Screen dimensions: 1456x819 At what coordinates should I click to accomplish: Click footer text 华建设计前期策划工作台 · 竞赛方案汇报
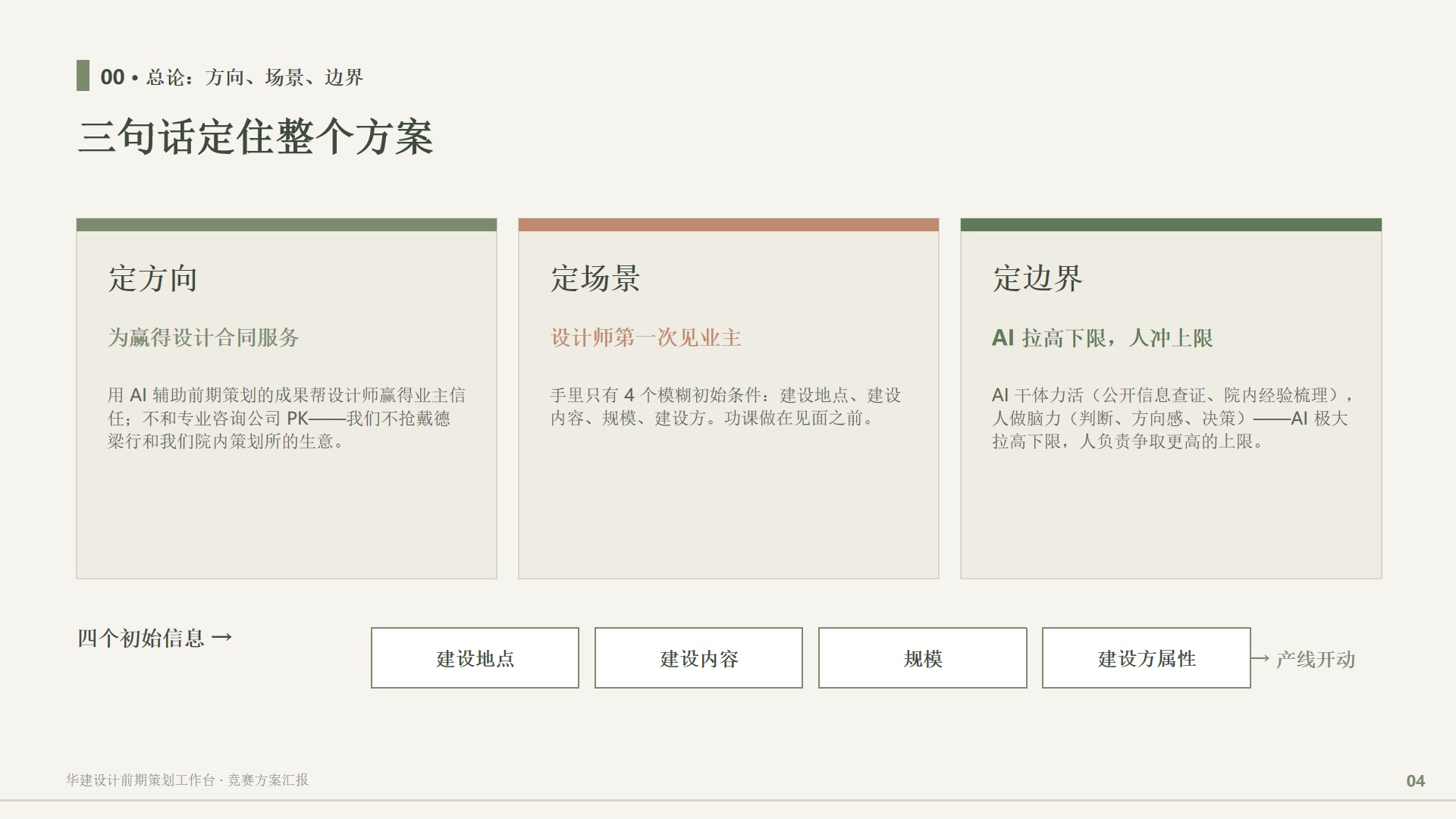[187, 780]
